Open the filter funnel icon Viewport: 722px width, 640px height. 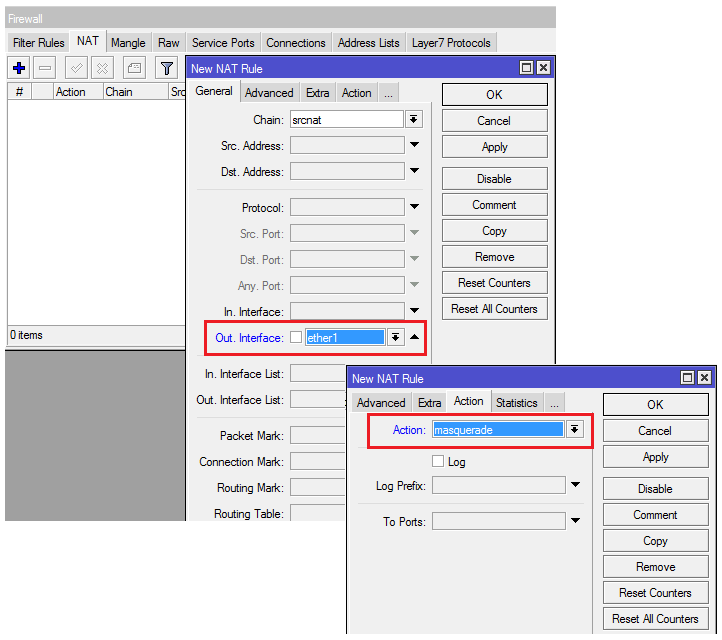tap(167, 69)
